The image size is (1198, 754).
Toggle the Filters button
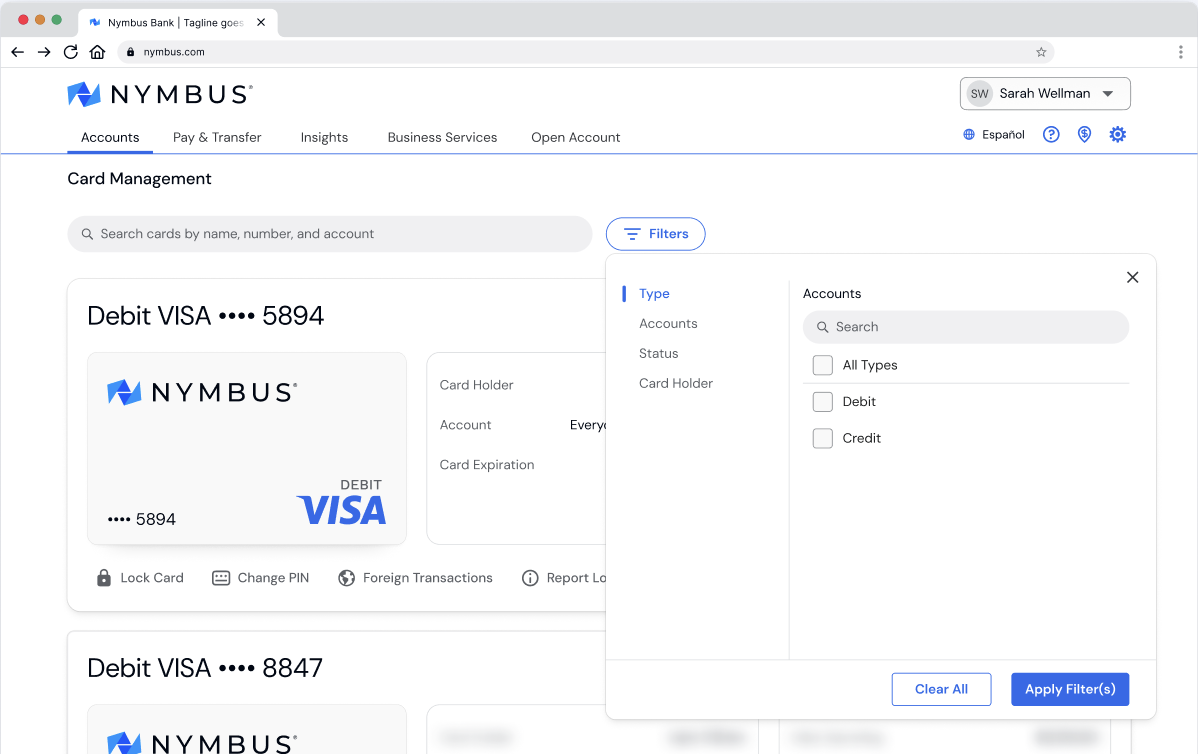(656, 234)
